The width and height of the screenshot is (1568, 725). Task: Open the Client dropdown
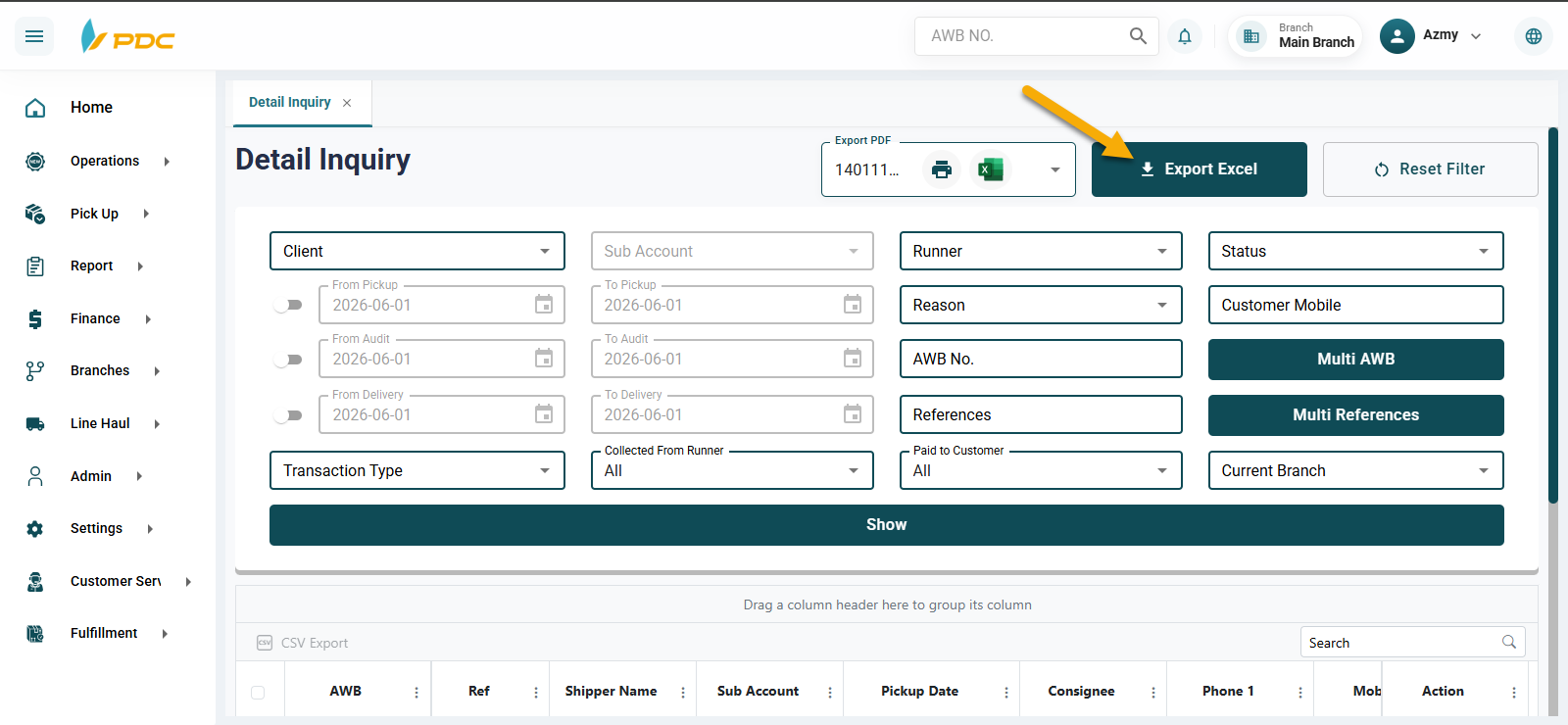[x=417, y=251]
